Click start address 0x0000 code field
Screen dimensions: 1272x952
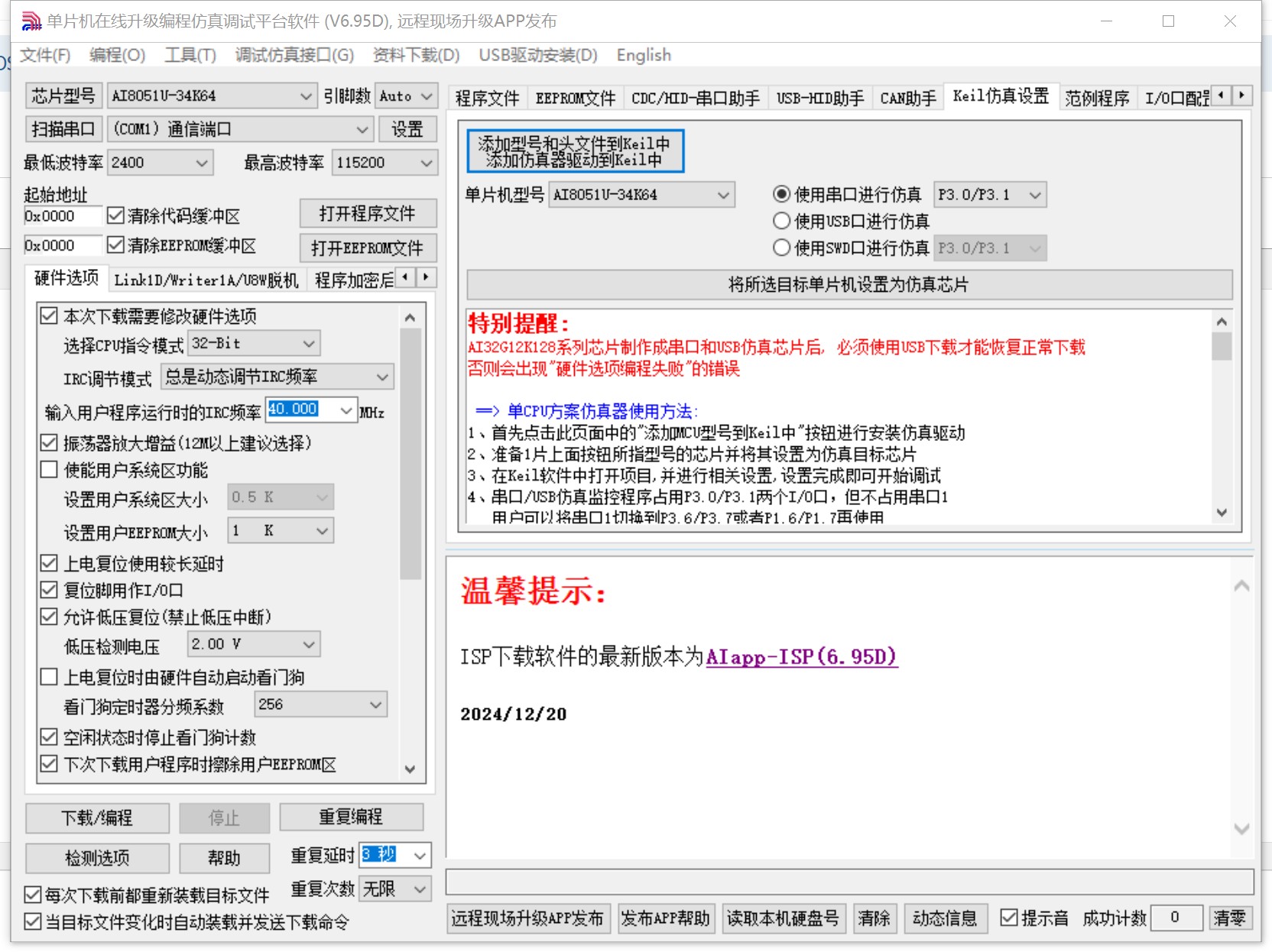pyautogui.click(x=63, y=216)
